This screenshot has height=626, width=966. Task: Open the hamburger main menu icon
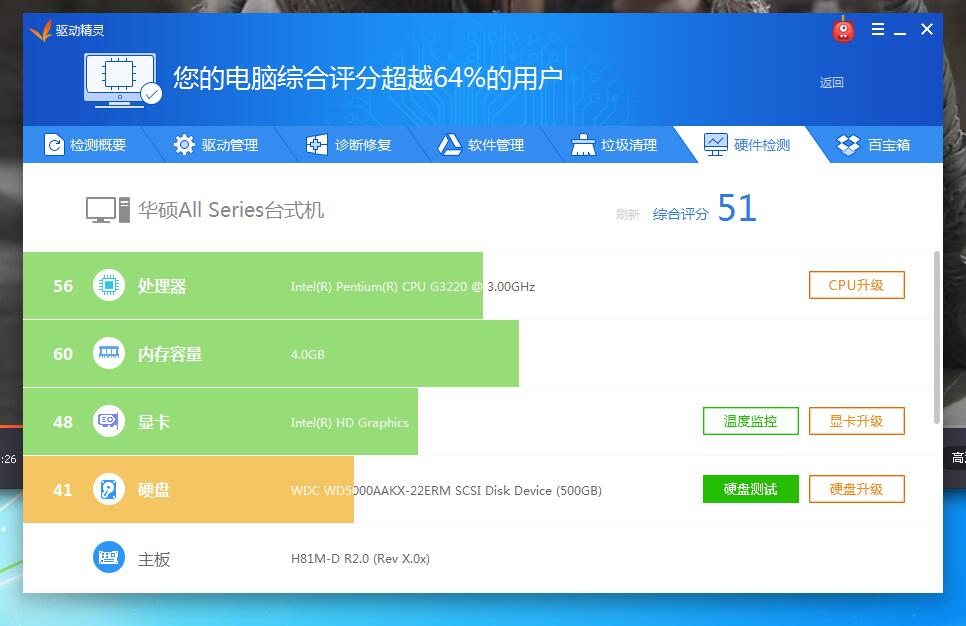tap(878, 29)
